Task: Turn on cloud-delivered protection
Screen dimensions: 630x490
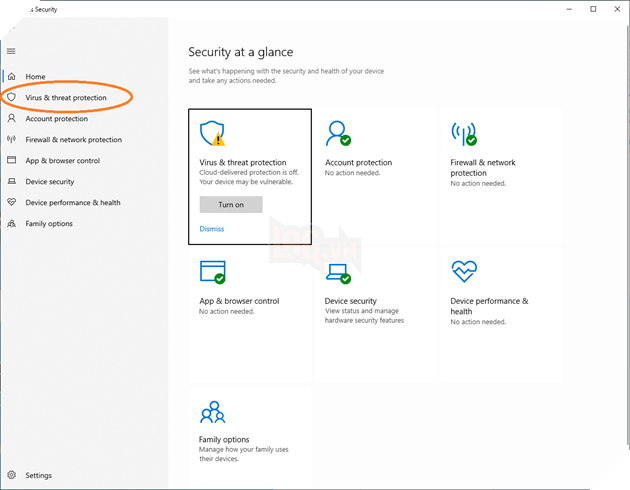Action: (x=231, y=204)
